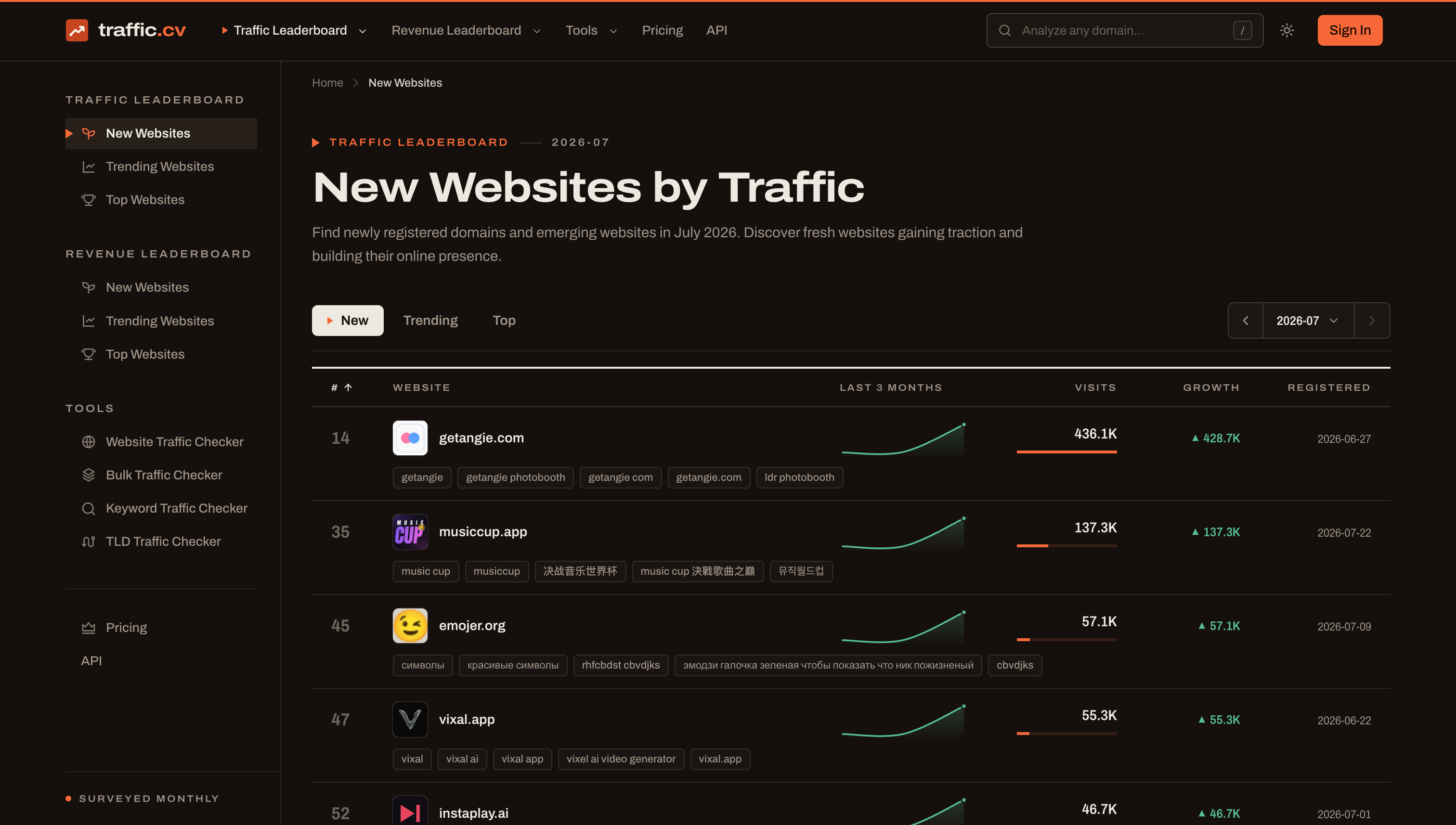
Task: Click the Home breadcrumb link
Action: point(327,83)
